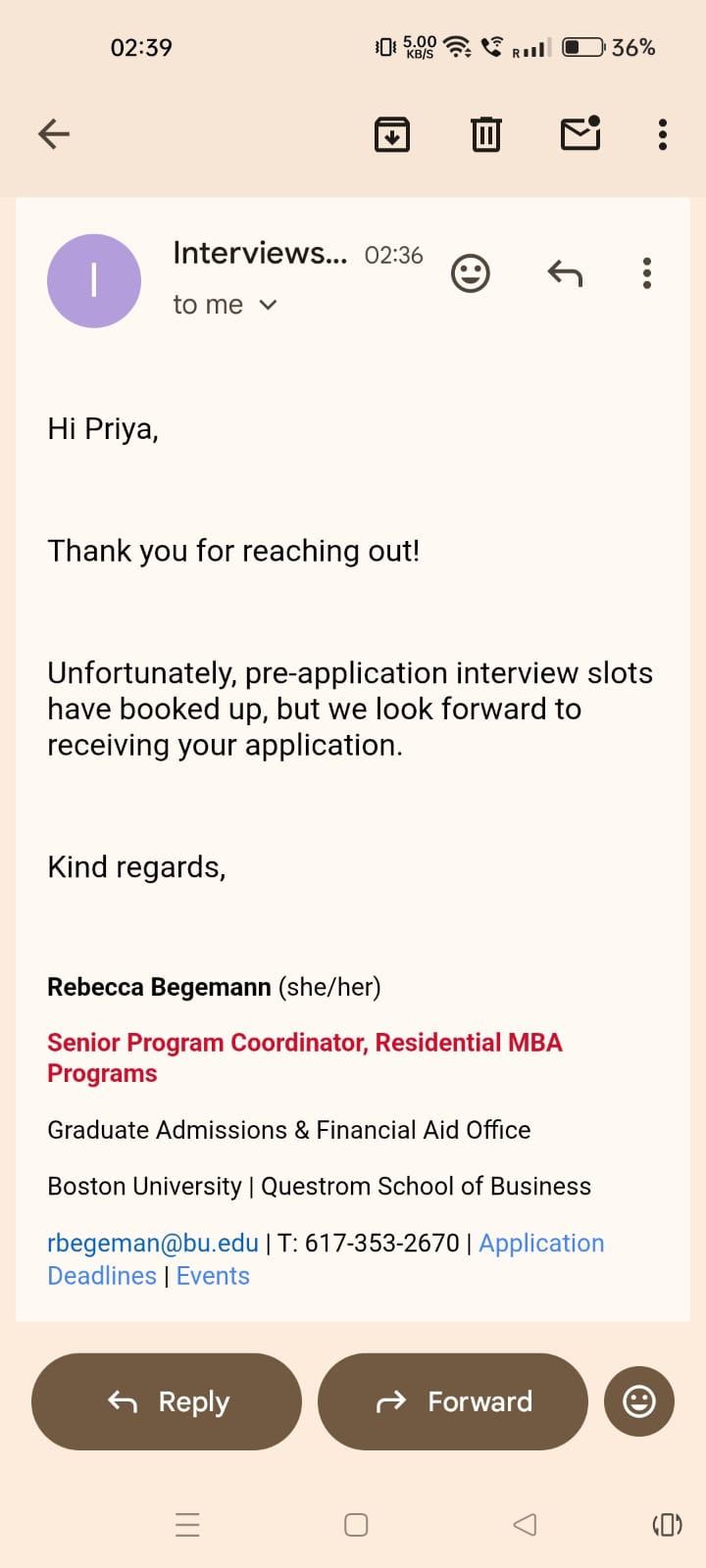
Task: Open the Events link
Action: (x=213, y=1276)
